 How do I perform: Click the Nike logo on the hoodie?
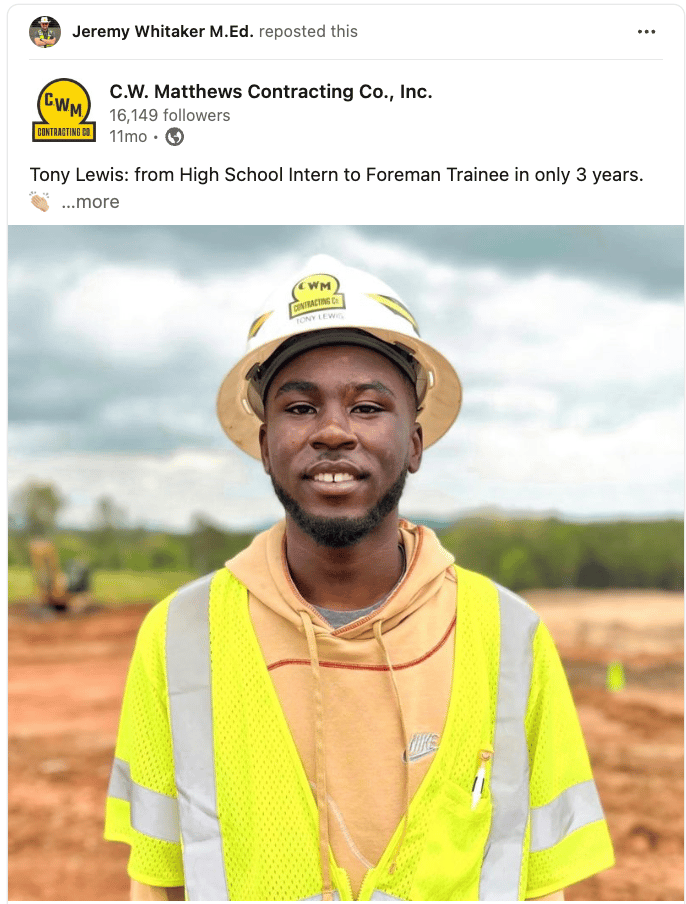[x=423, y=746]
